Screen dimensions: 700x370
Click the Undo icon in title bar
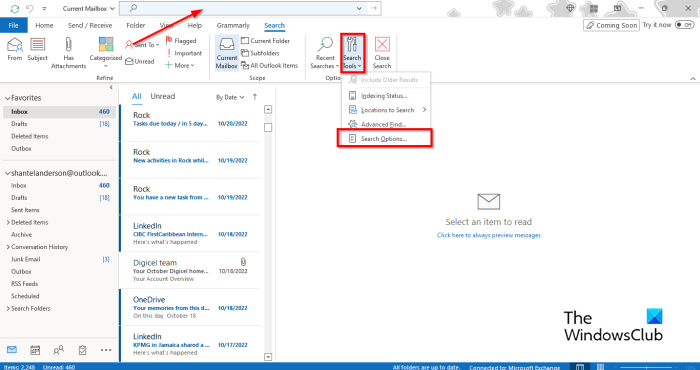(x=30, y=8)
